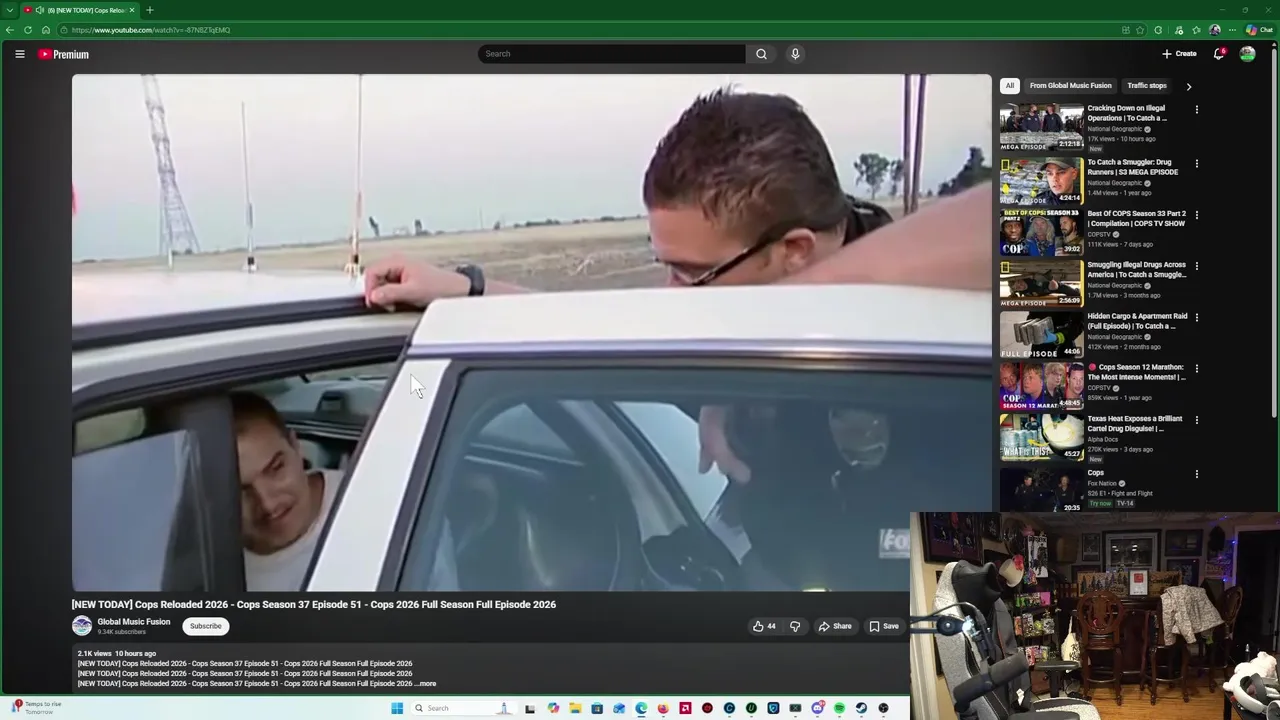Image resolution: width=1280 pixels, height=720 pixels.
Task: Open Cracking Down on Illegal Operations thumbnail
Action: (1041, 127)
